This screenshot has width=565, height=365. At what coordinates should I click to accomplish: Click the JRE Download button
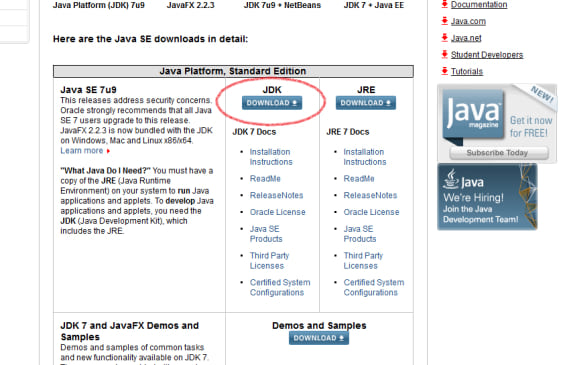pos(366,103)
